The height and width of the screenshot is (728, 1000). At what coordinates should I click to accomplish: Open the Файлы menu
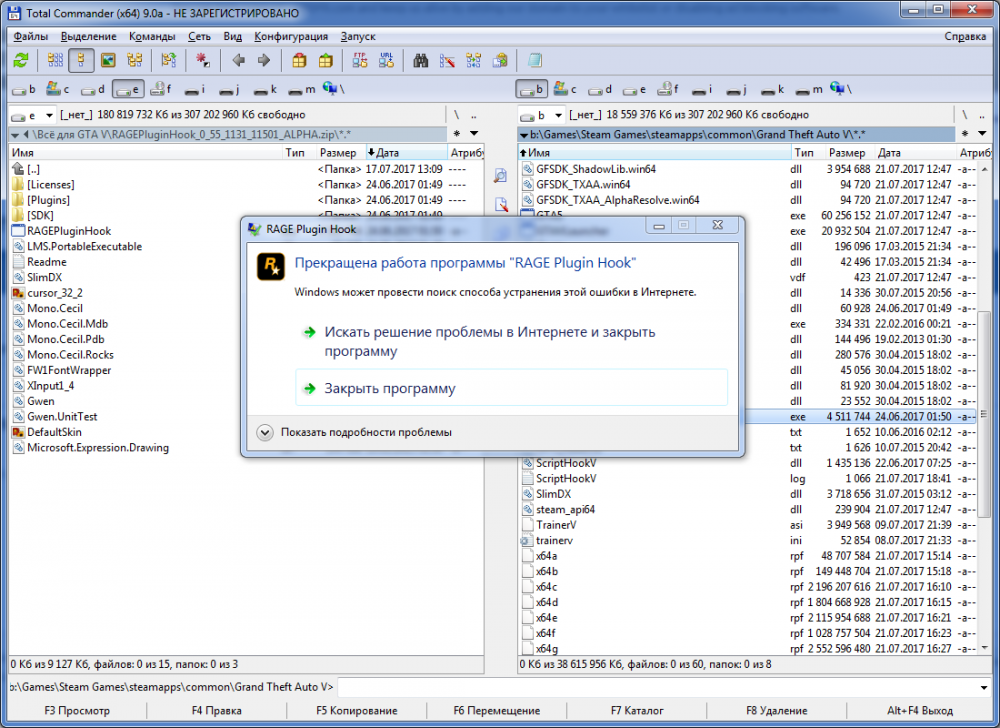31,36
